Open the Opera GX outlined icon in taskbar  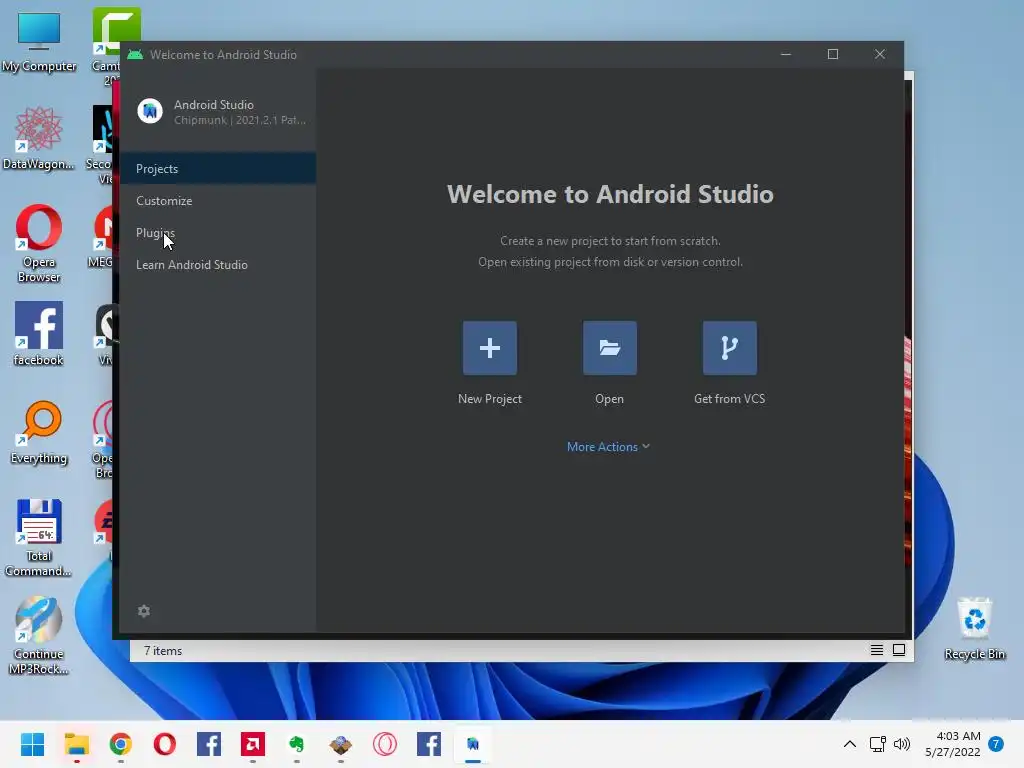[385, 744]
